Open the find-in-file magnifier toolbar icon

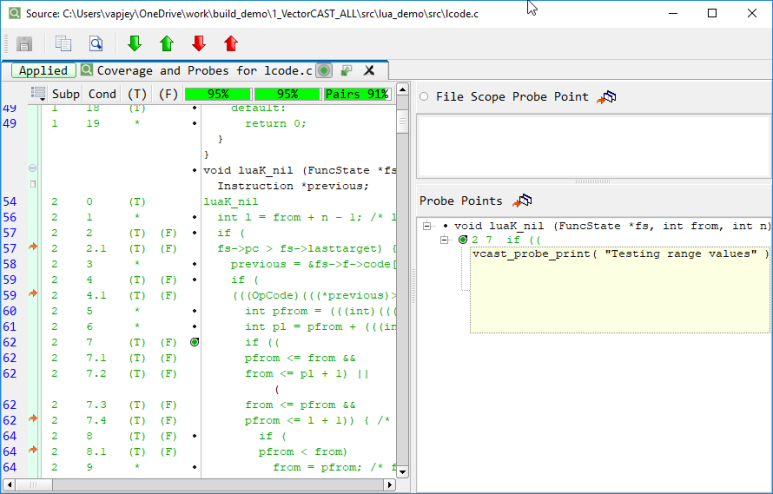coord(95,44)
